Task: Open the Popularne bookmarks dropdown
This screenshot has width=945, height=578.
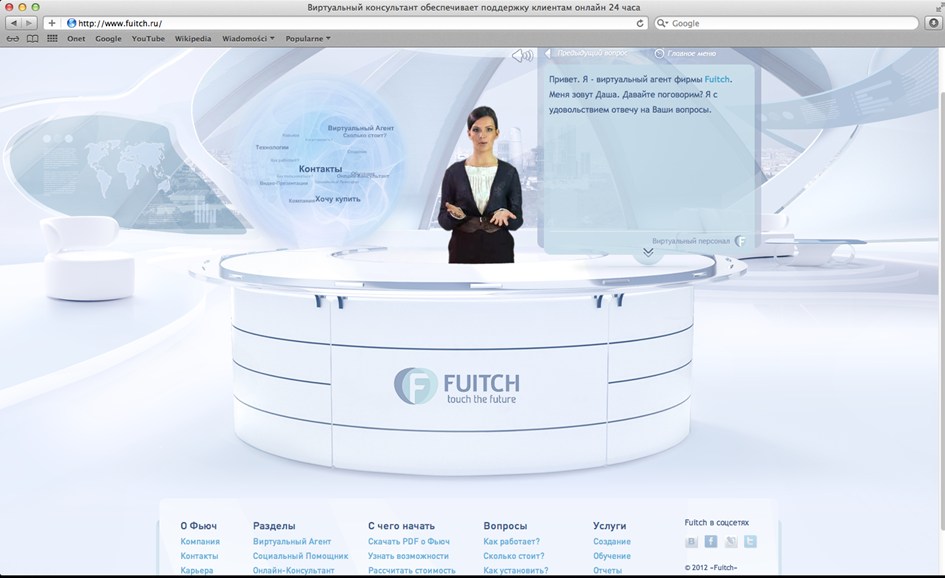Action: [308, 39]
